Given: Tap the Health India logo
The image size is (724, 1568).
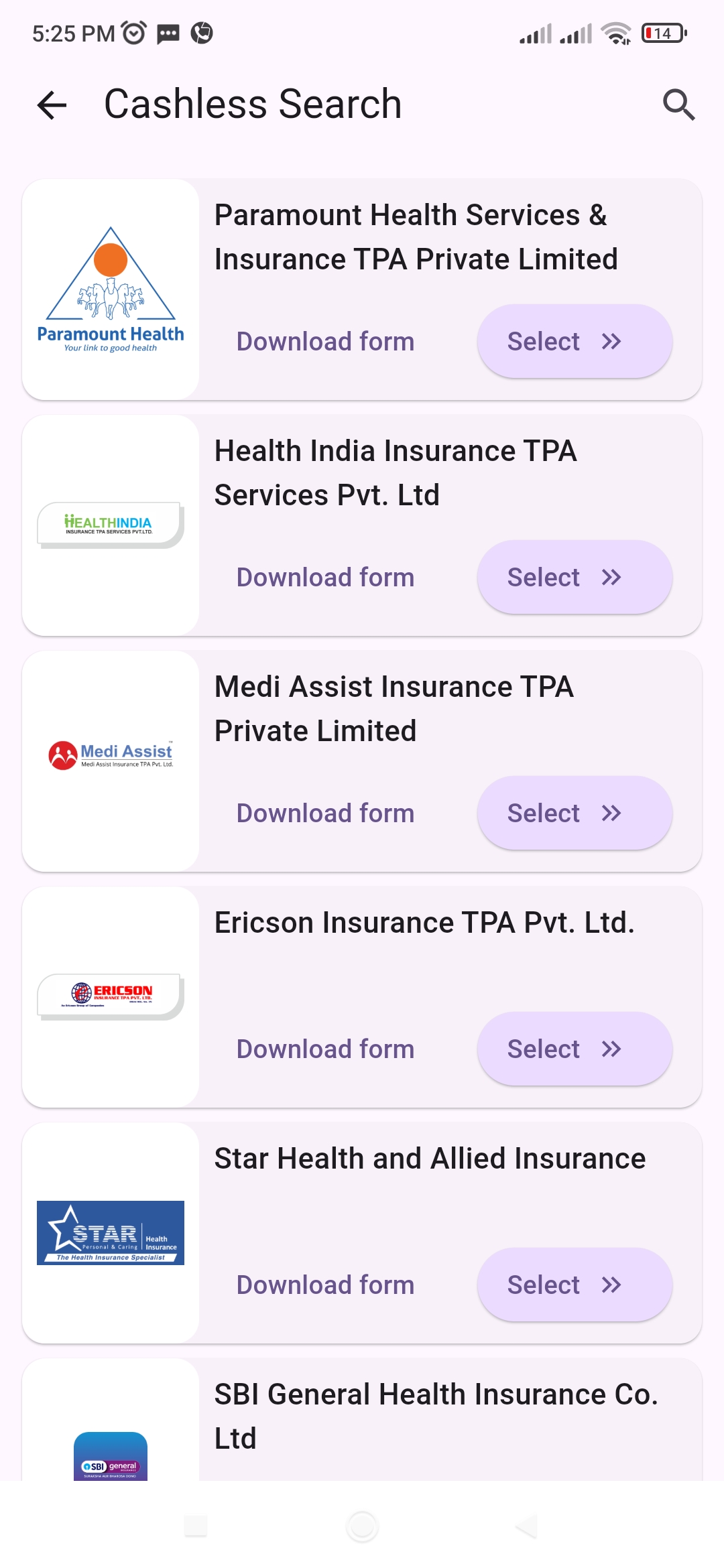Looking at the screenshot, I should pyautogui.click(x=111, y=525).
